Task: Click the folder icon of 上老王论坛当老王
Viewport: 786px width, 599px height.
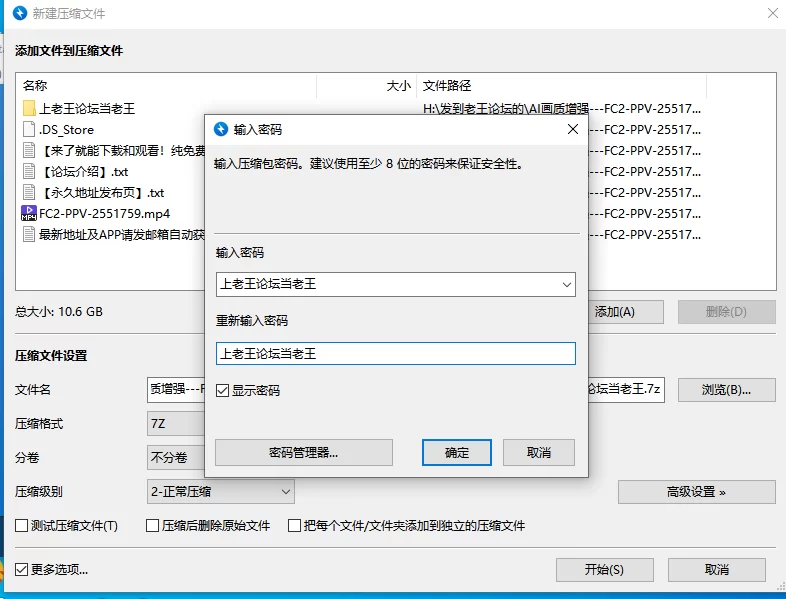Action: tap(29, 108)
